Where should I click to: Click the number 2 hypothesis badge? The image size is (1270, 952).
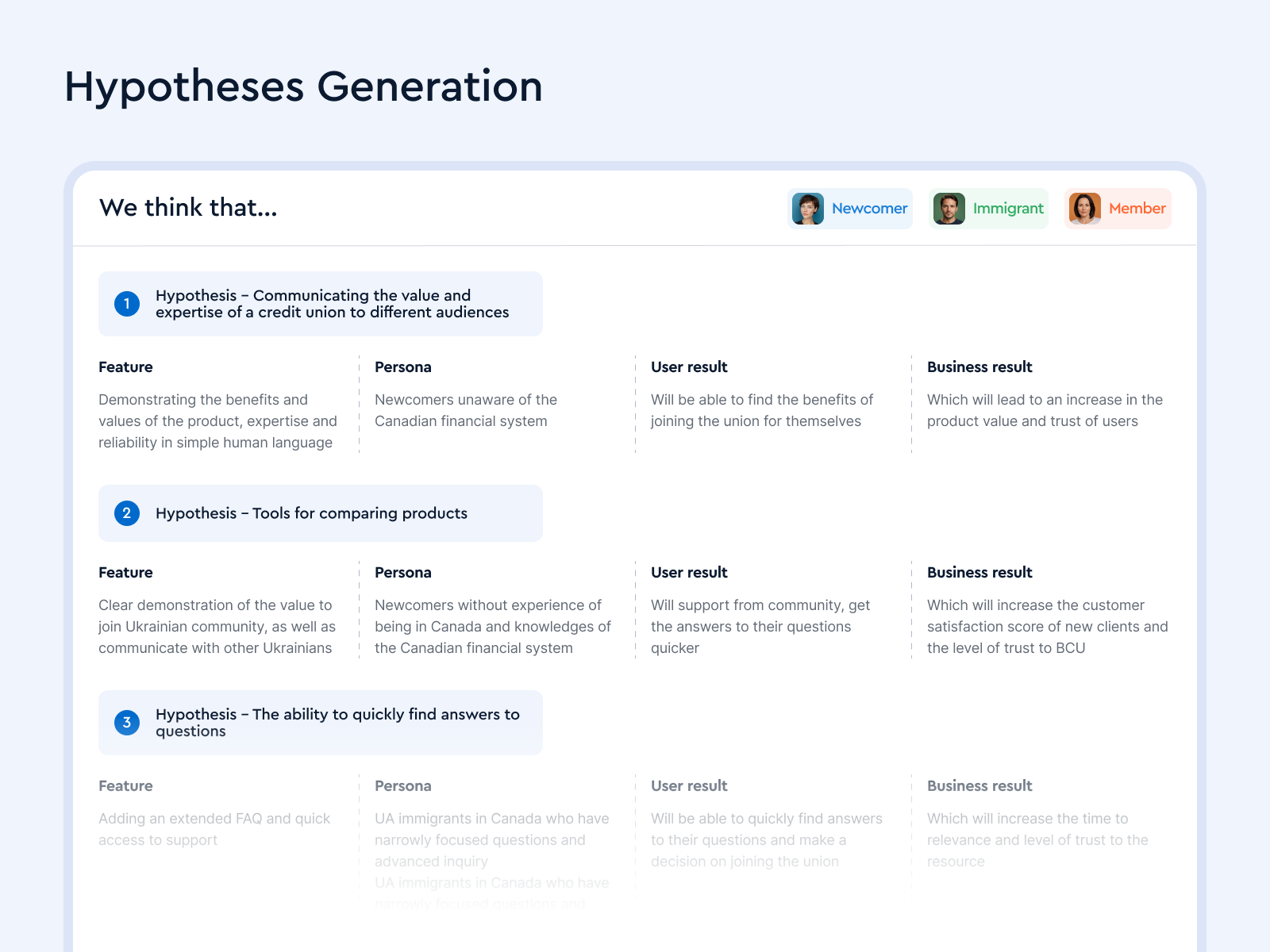coord(127,513)
